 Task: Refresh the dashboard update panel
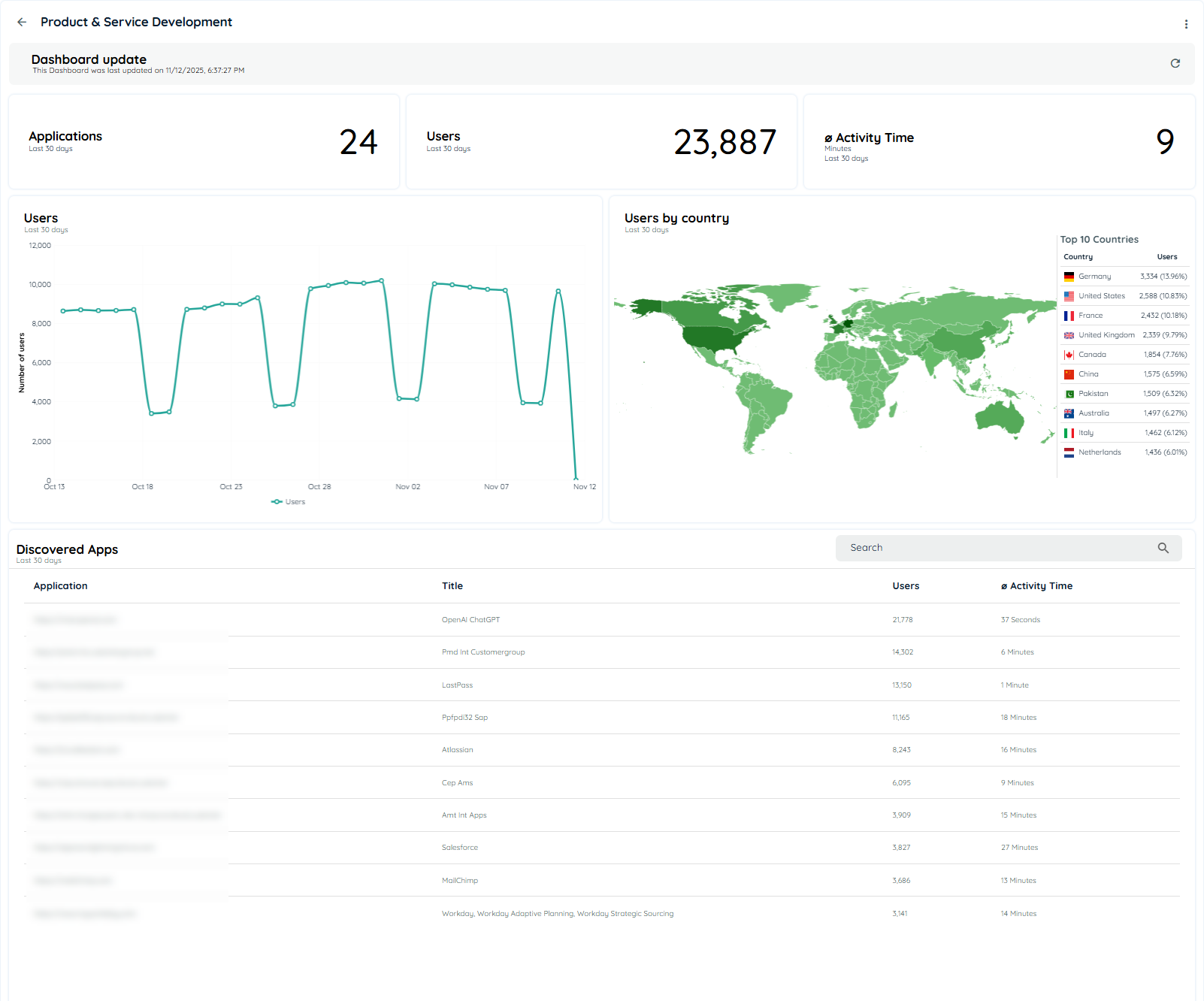click(x=1175, y=64)
